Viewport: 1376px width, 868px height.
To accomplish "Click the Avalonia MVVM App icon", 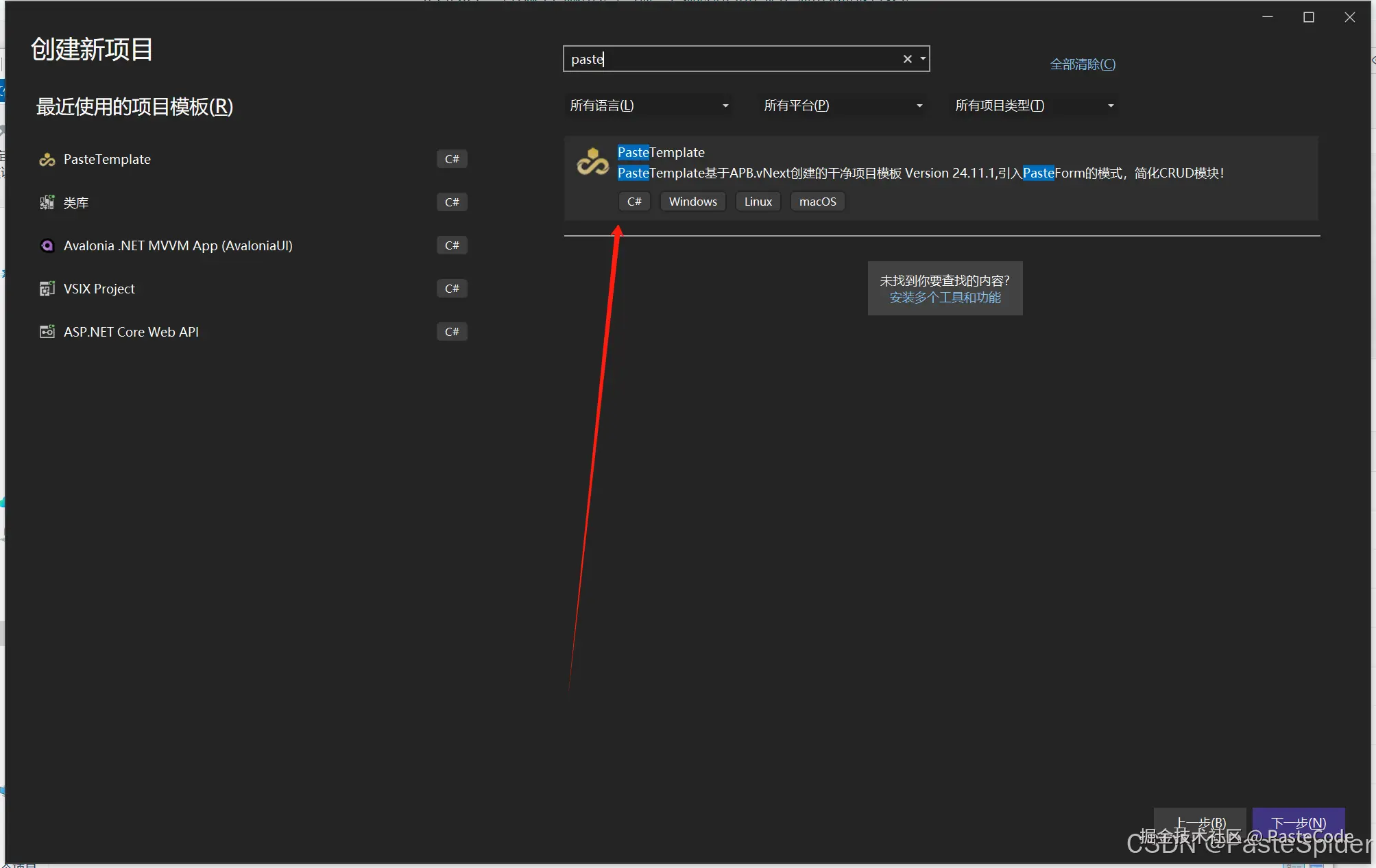I will (47, 246).
